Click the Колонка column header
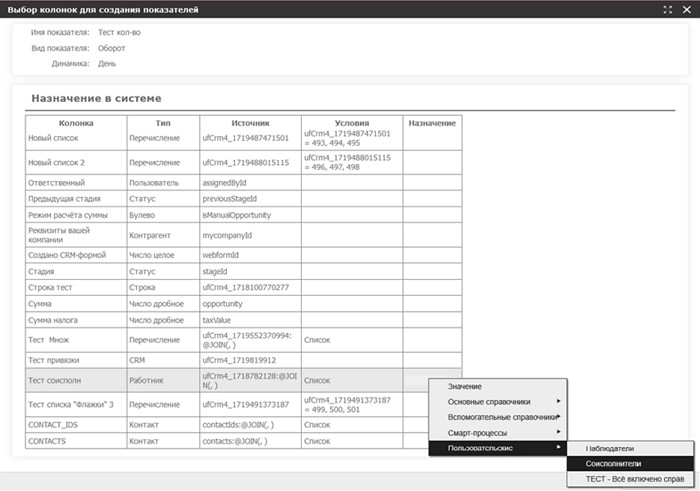 point(76,123)
